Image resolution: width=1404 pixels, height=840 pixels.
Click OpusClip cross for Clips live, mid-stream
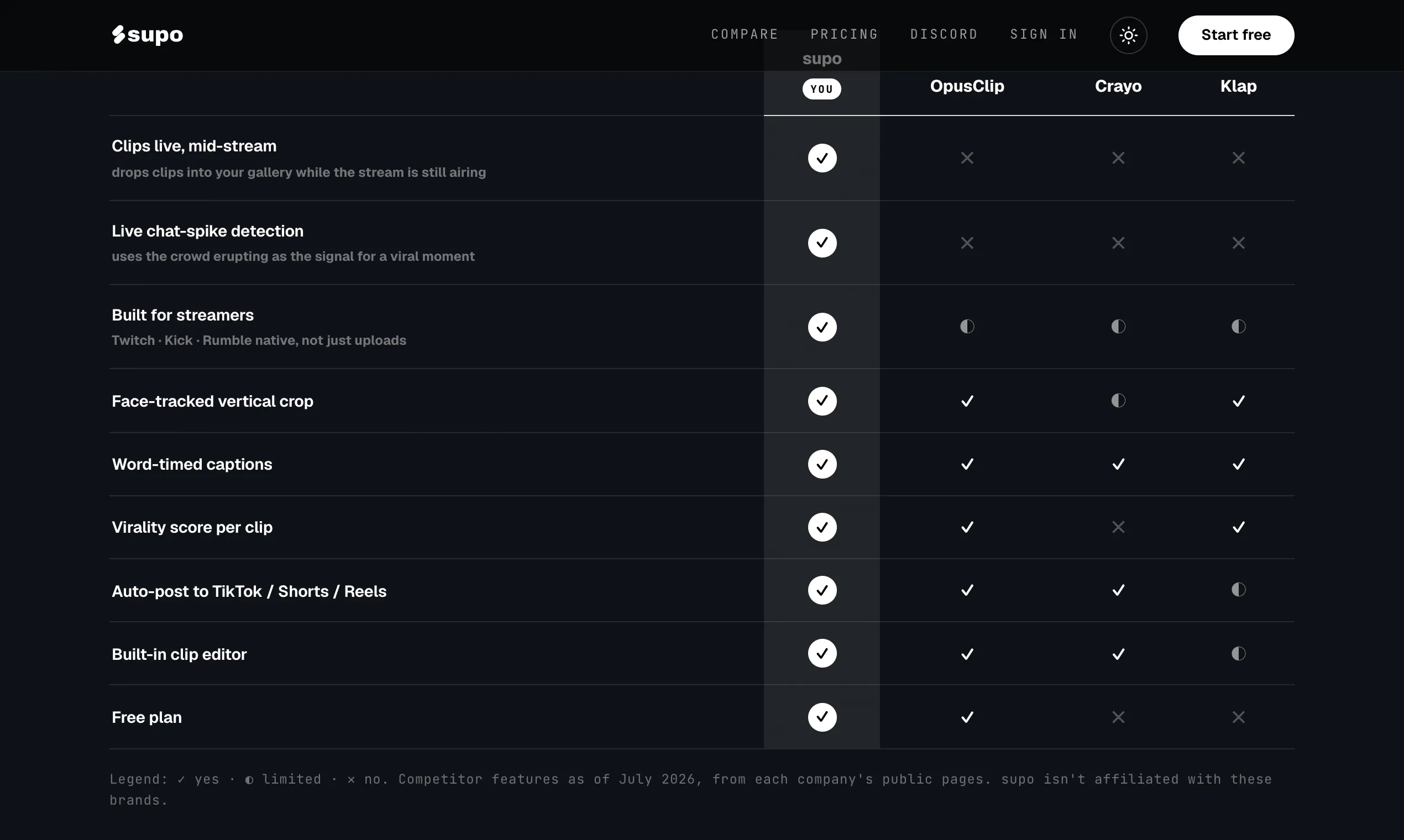967,158
